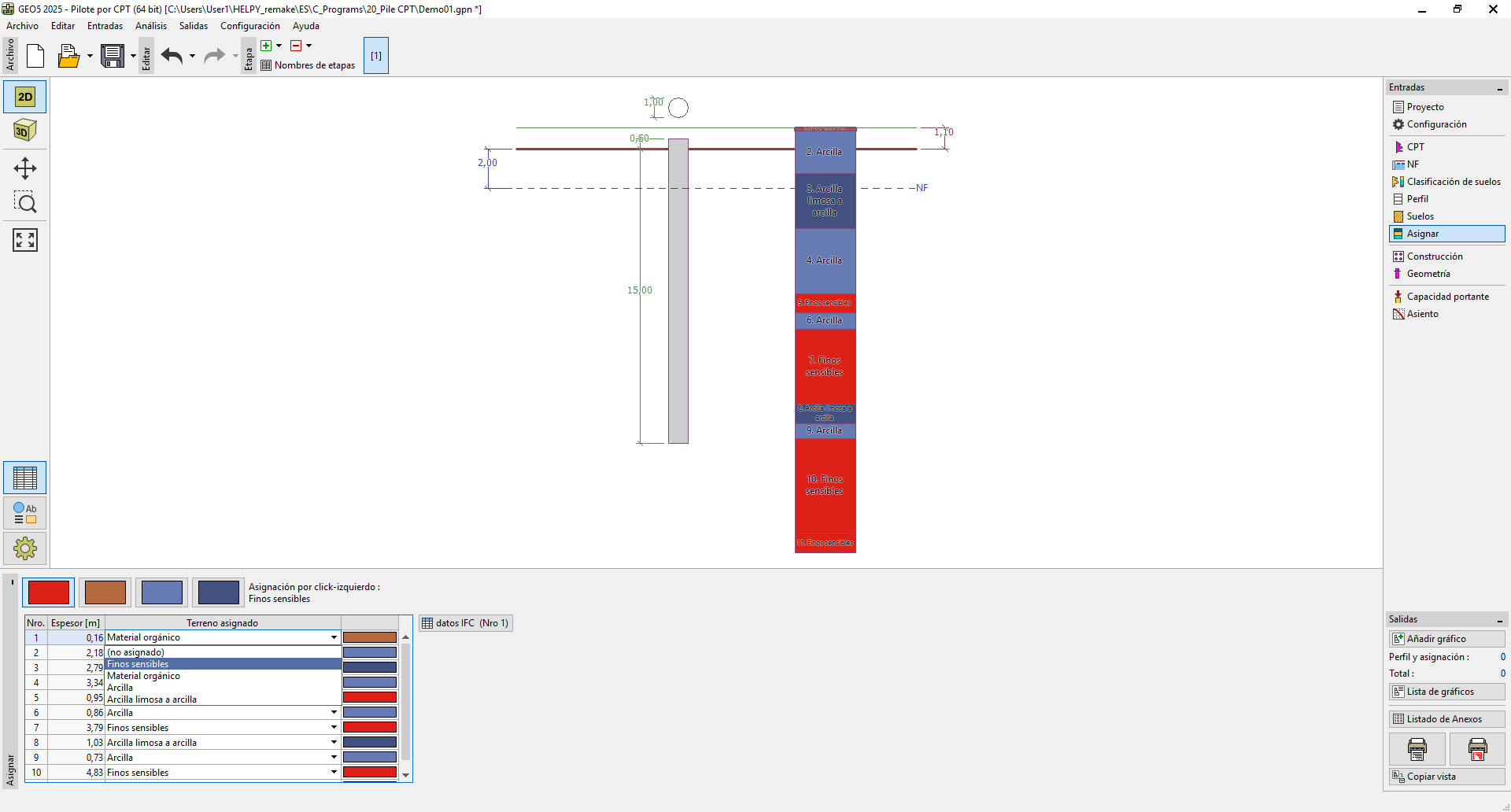This screenshot has width=1511, height=812.
Task: Click the save file icon
Action: [x=113, y=56]
